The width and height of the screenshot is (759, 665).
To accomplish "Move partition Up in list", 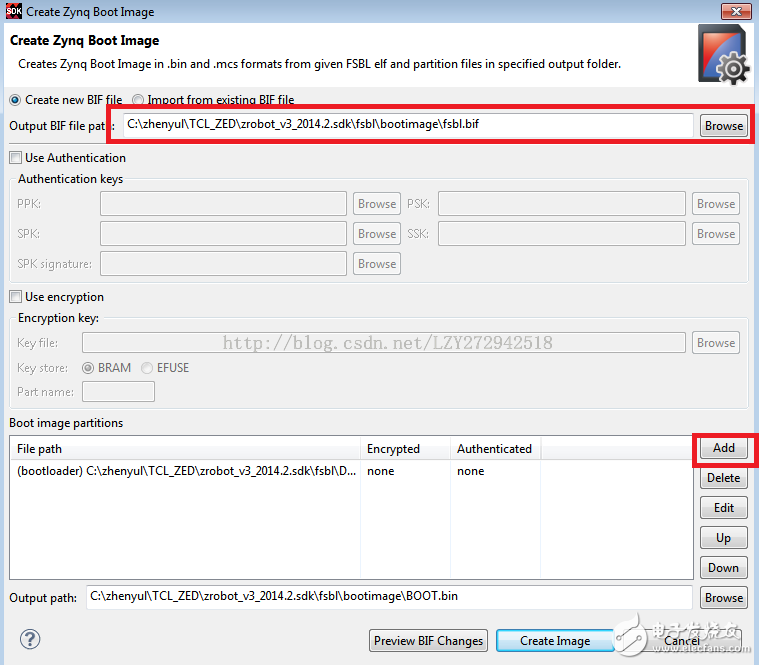I will [x=723, y=538].
